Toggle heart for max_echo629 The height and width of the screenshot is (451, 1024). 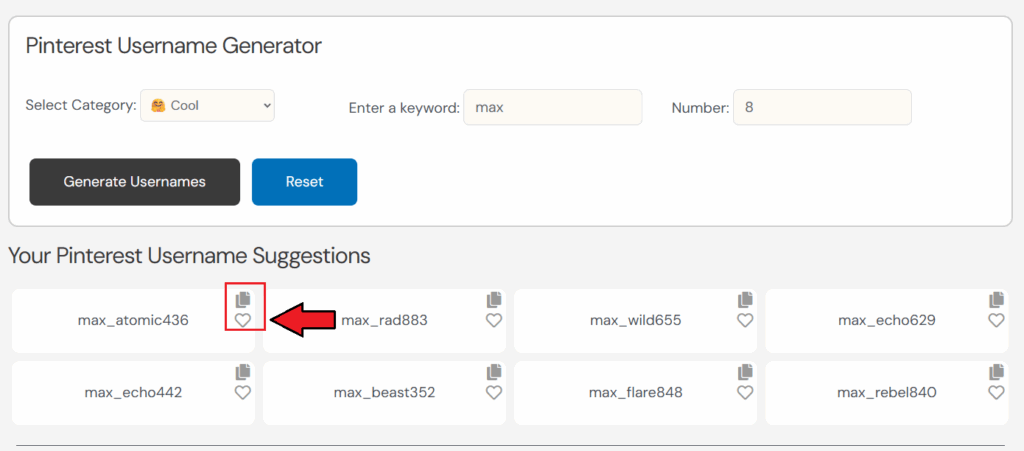click(996, 320)
